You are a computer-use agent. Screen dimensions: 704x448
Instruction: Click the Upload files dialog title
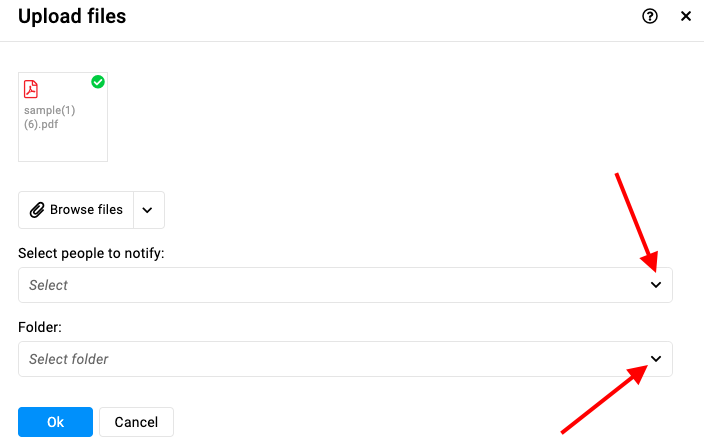tap(72, 17)
